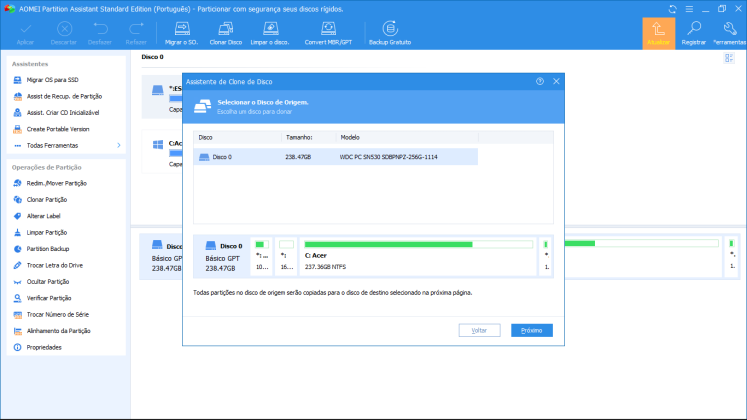
Task: Select C: Acer partition in dialog
Action: point(418,256)
